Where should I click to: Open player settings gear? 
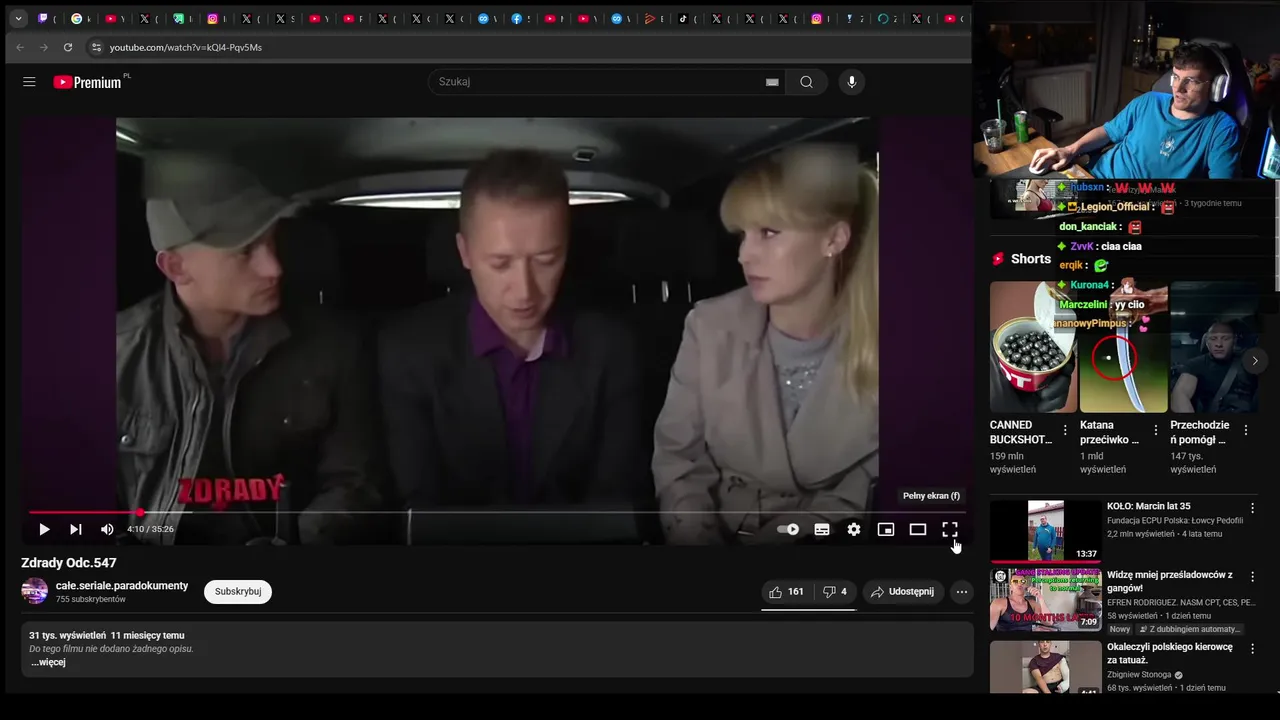854,529
